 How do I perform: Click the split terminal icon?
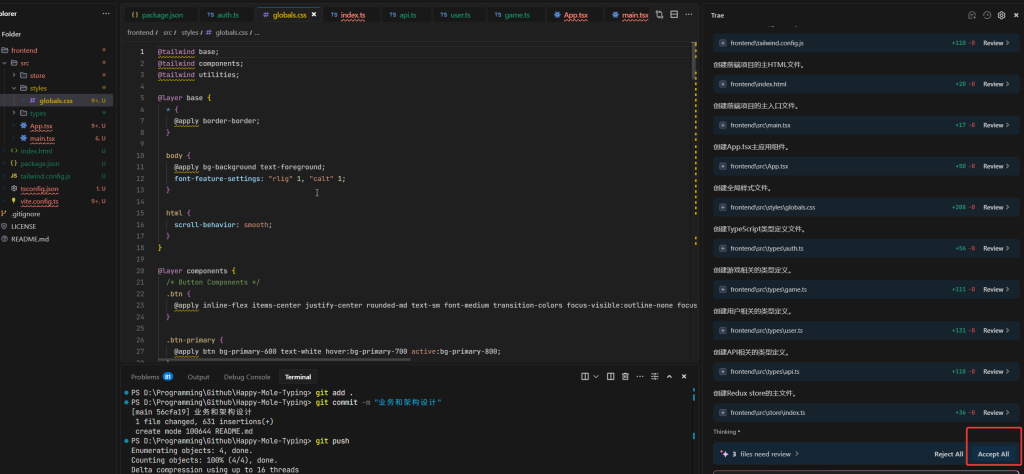[585, 377]
